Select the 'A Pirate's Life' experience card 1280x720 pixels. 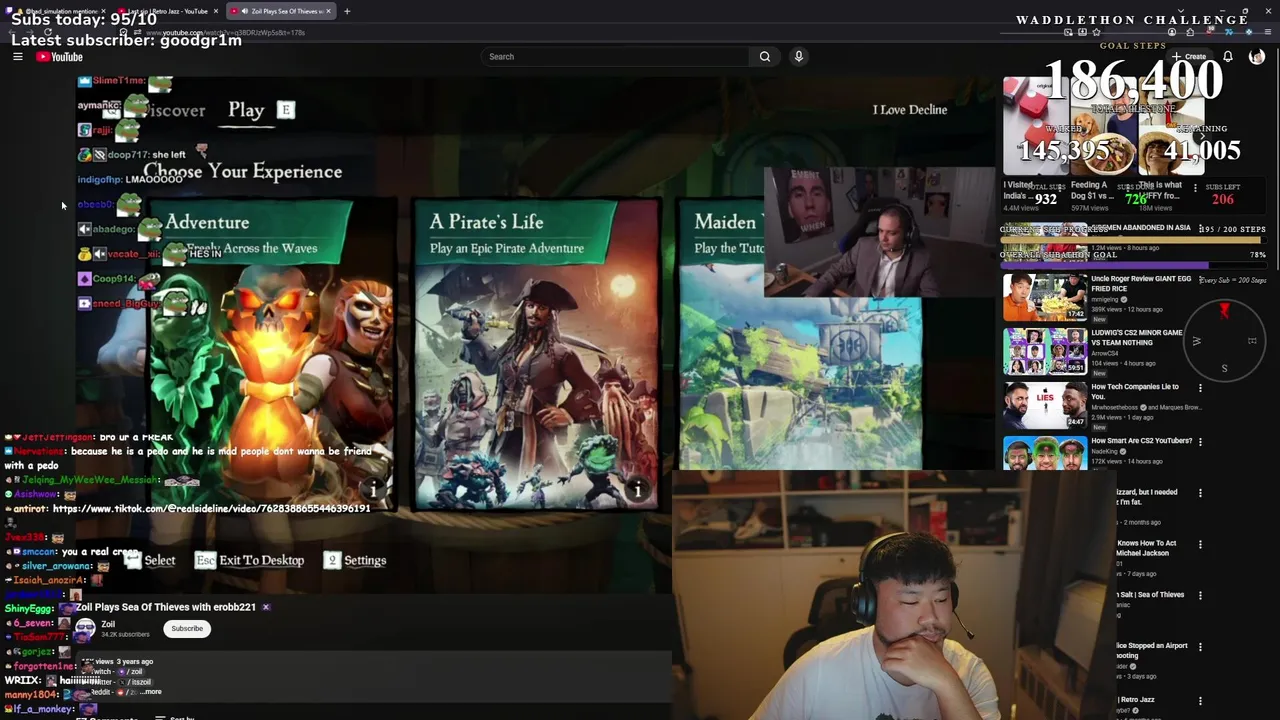(x=537, y=355)
